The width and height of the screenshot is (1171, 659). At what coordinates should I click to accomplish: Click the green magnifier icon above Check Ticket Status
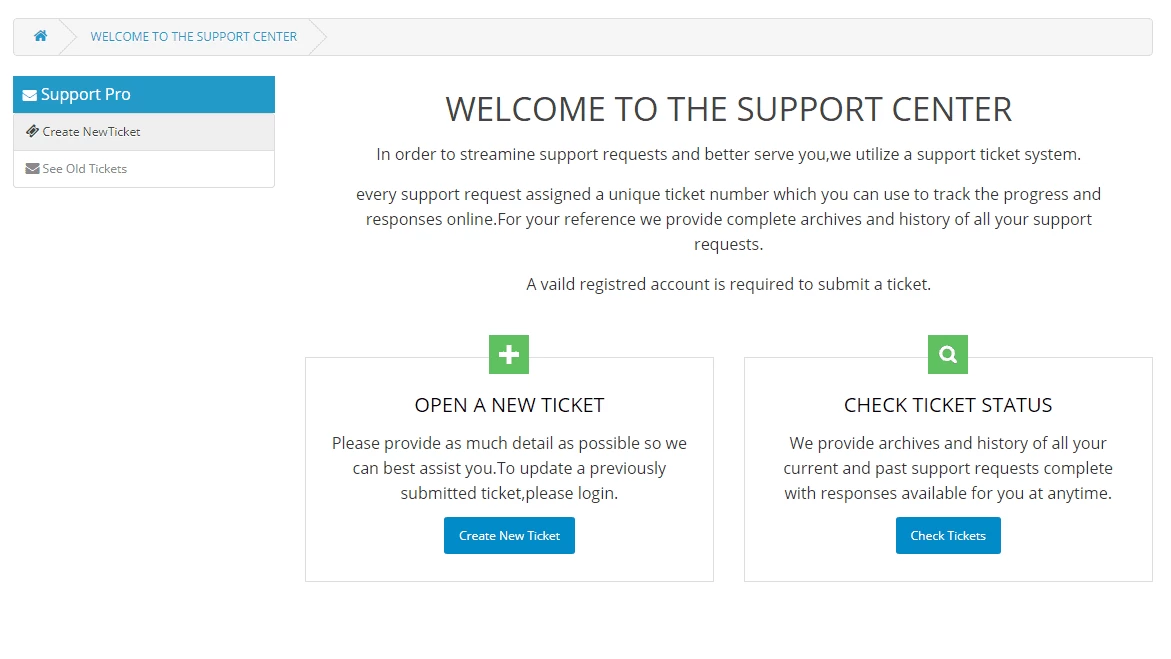pyautogui.click(x=947, y=354)
